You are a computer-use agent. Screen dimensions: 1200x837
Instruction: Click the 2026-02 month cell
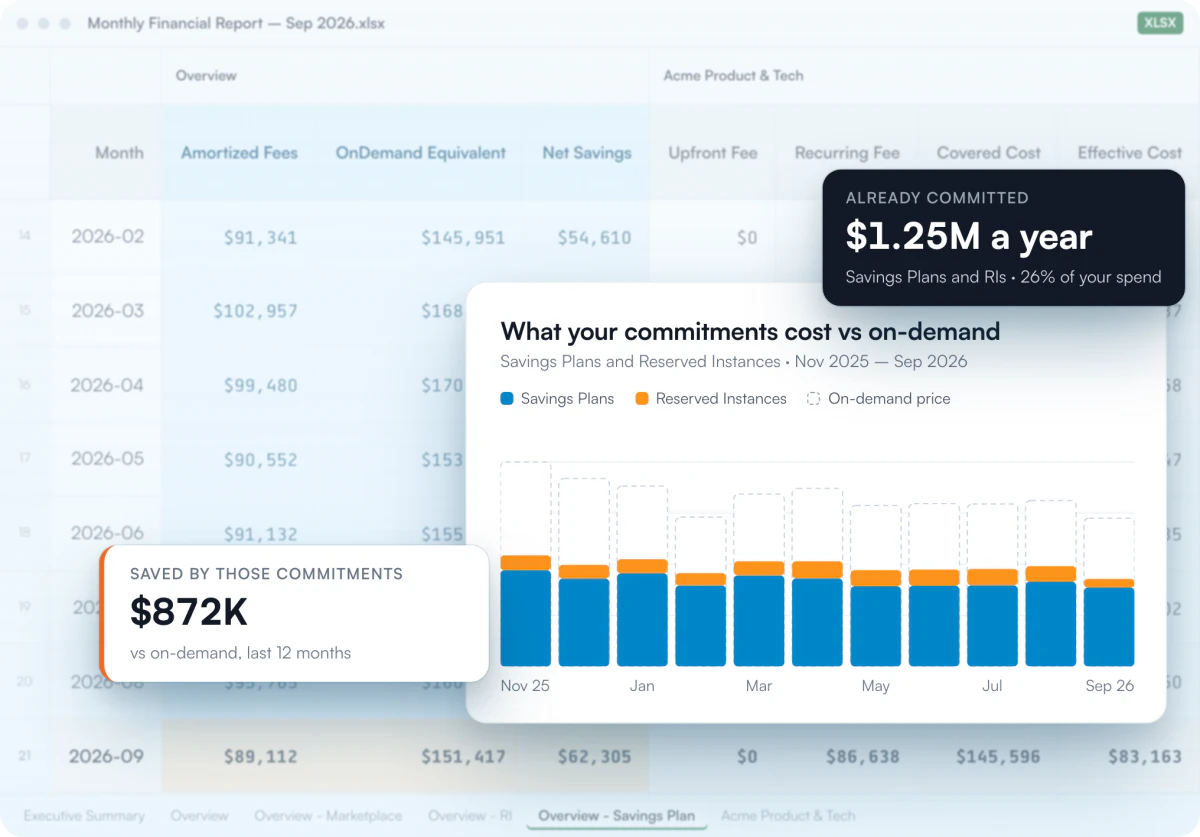coord(107,237)
